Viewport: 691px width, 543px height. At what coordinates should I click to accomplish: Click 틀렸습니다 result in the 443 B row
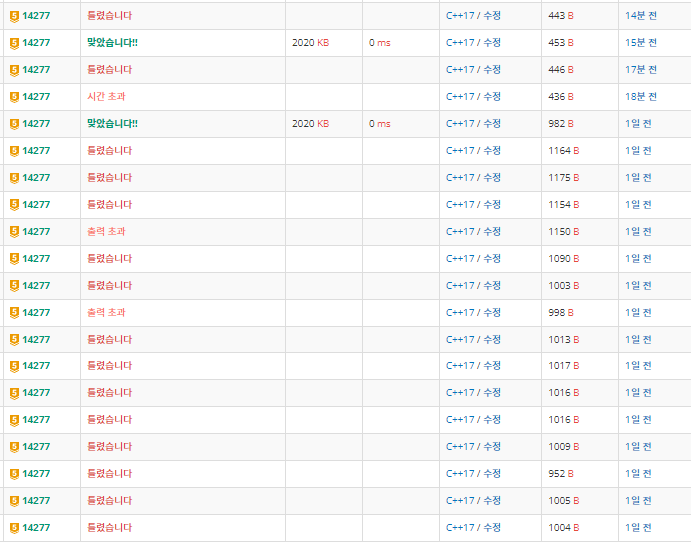[109, 16]
